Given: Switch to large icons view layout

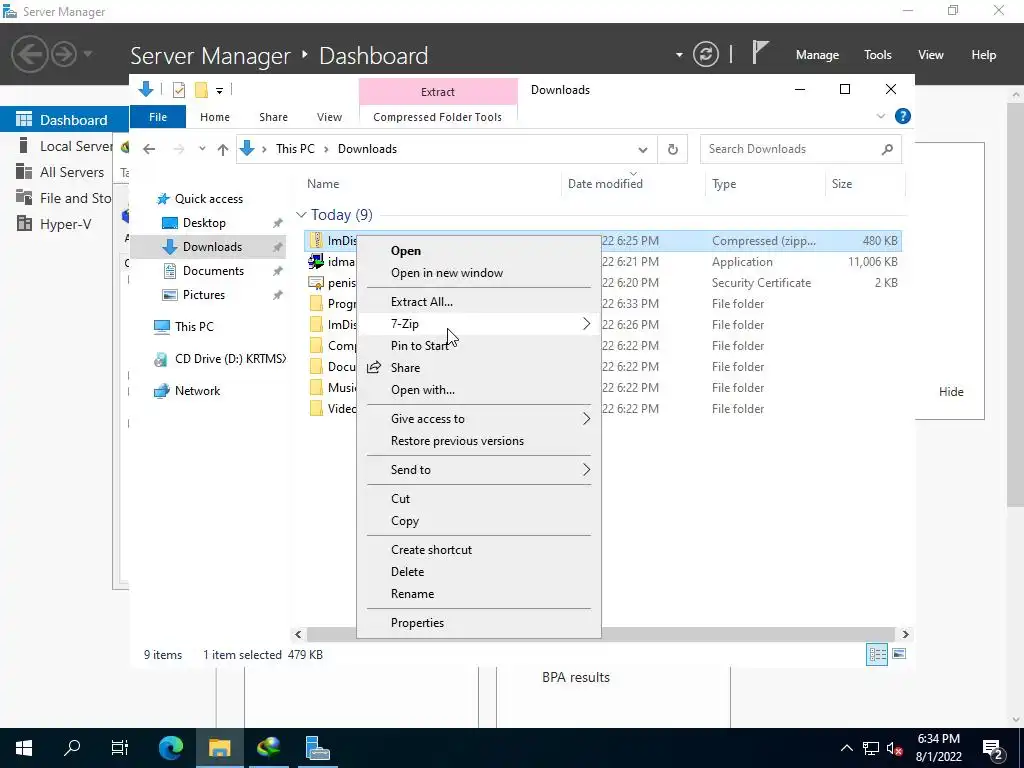Looking at the screenshot, I should coord(899,654).
